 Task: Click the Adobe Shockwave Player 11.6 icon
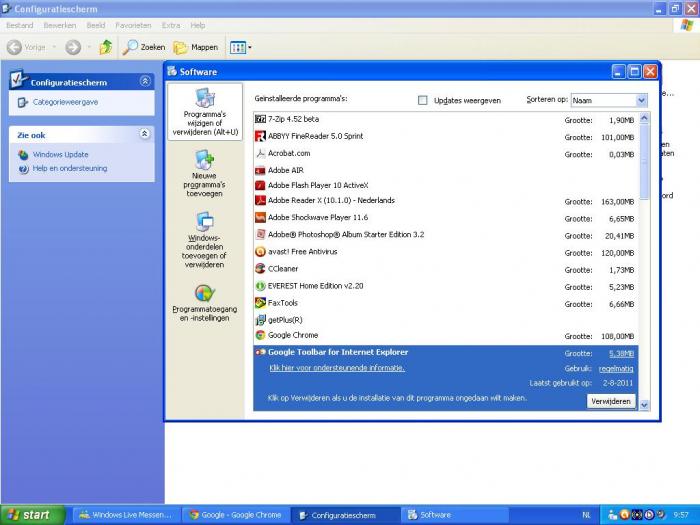pos(260,217)
